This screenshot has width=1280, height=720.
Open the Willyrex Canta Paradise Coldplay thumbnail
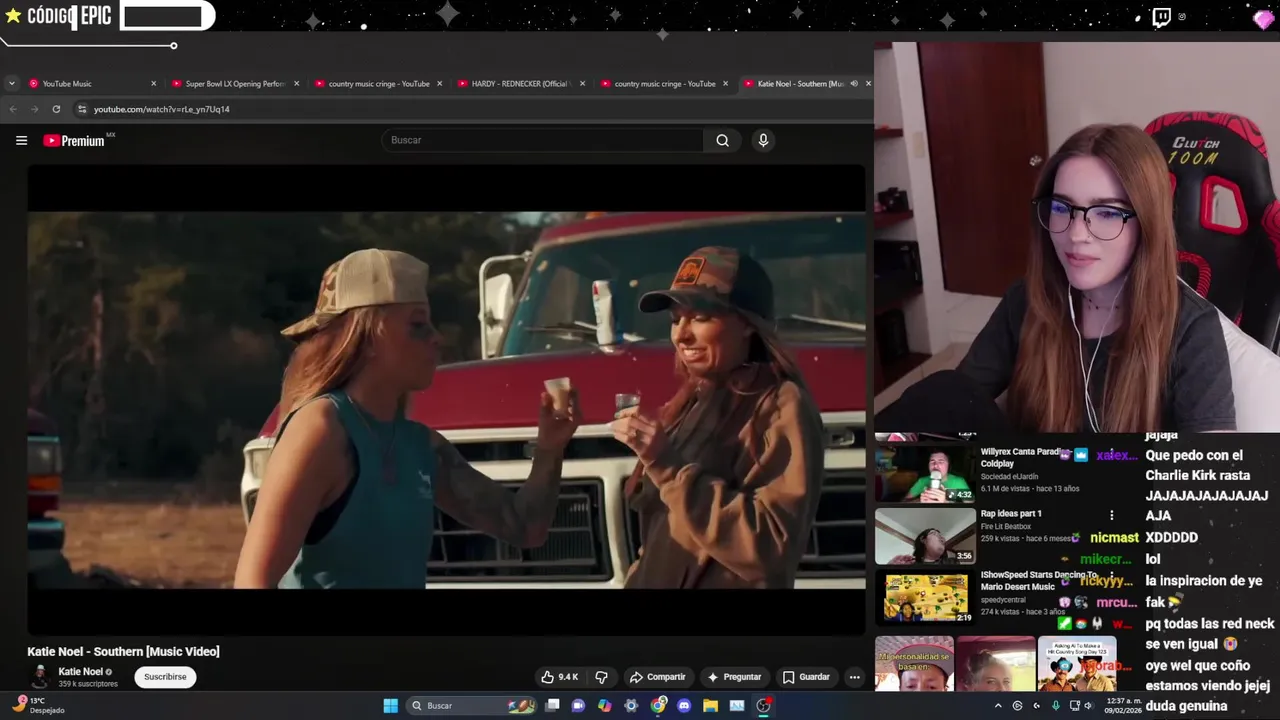[x=925, y=472]
